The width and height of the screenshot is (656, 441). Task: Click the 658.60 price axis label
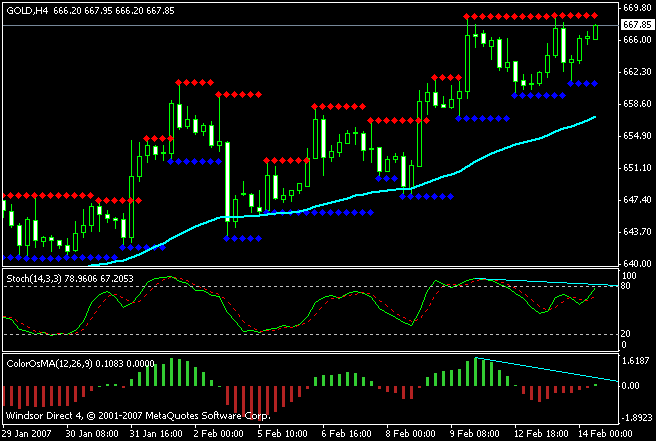[x=637, y=104]
